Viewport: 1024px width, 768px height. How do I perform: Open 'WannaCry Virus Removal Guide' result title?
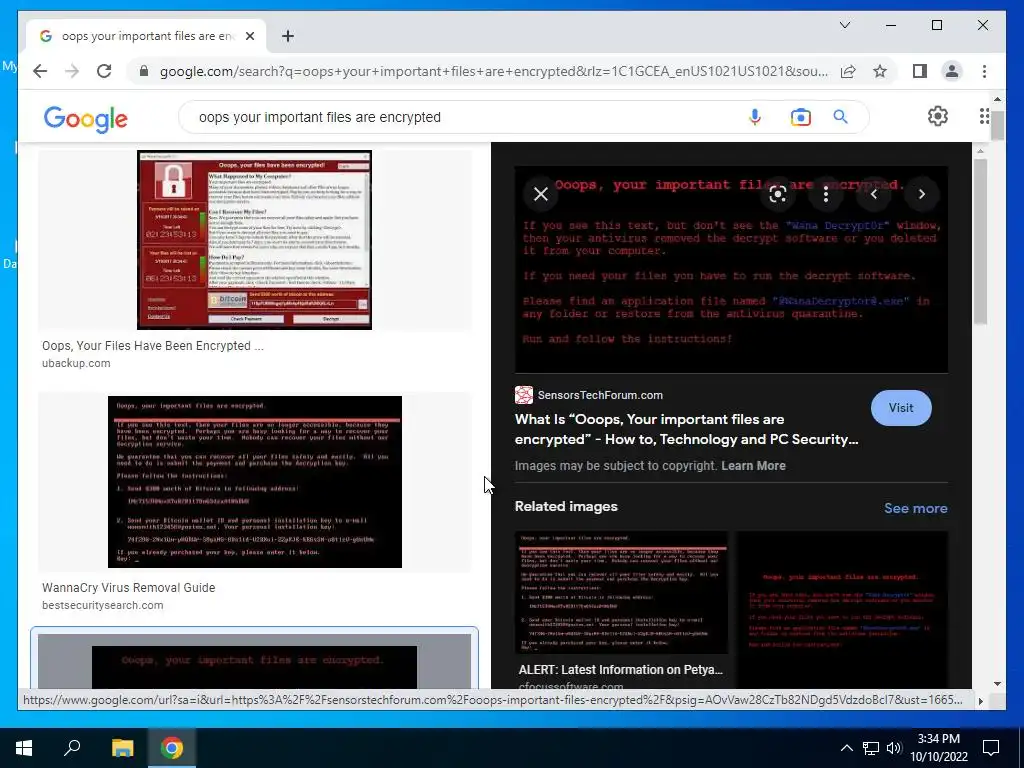[129, 588]
